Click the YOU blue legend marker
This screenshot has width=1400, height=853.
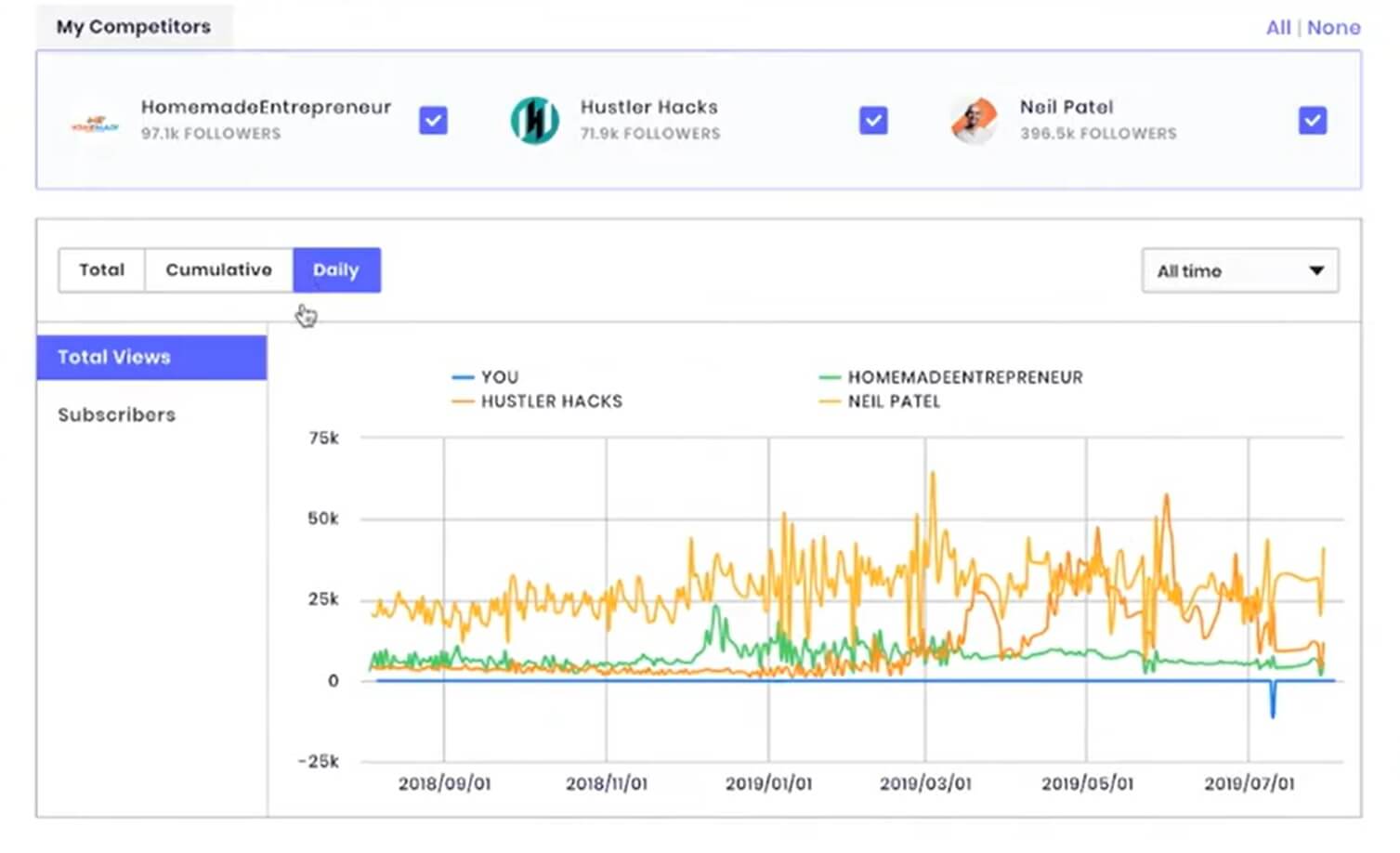(463, 377)
